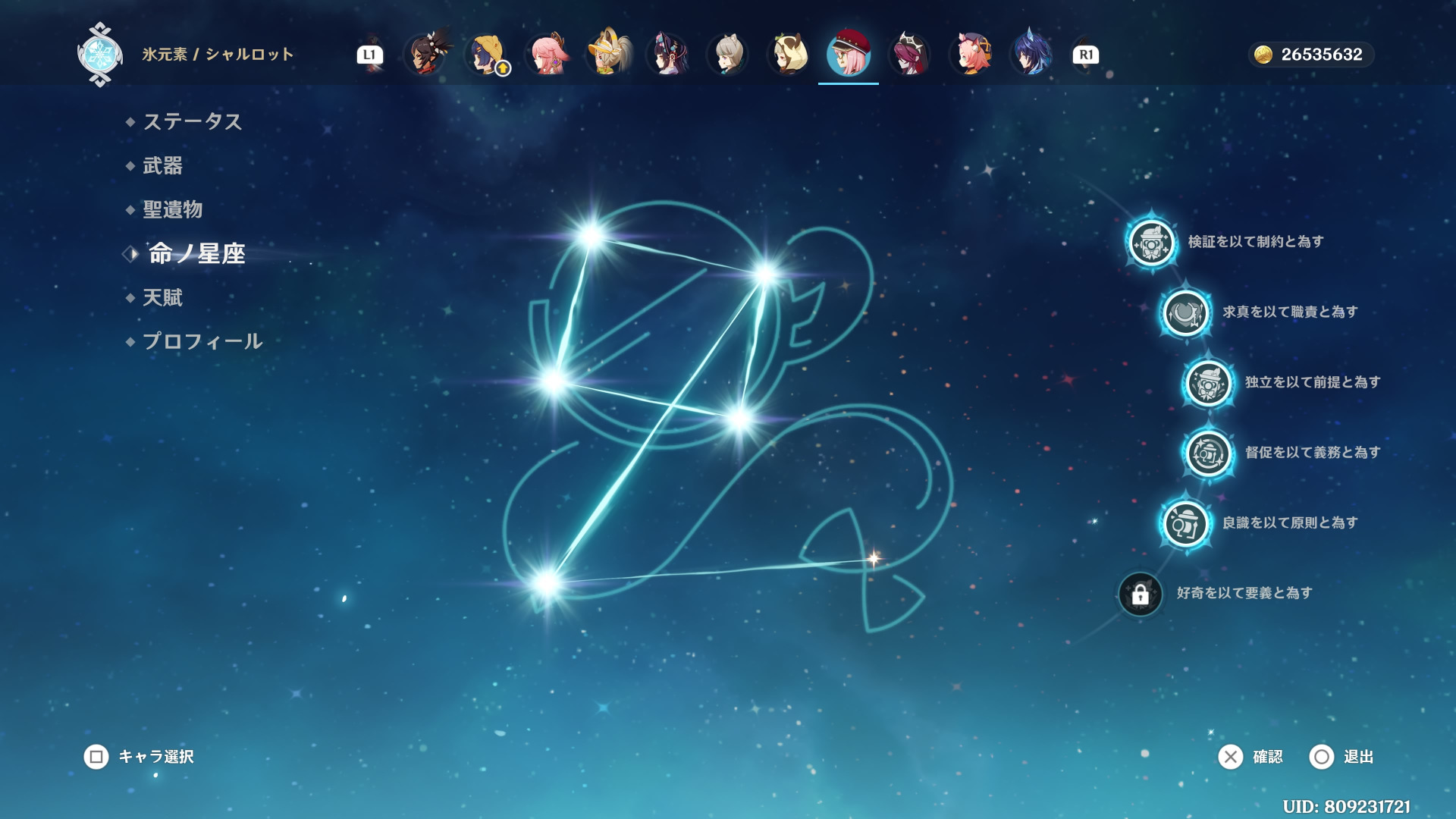Click the UID: 809231721 text
1456x819 pixels.
(1347, 806)
